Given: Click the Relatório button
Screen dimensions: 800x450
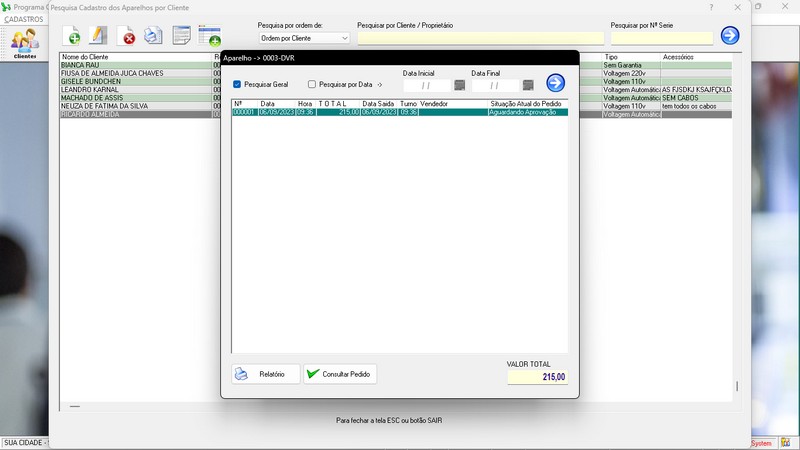Looking at the screenshot, I should click(266, 374).
